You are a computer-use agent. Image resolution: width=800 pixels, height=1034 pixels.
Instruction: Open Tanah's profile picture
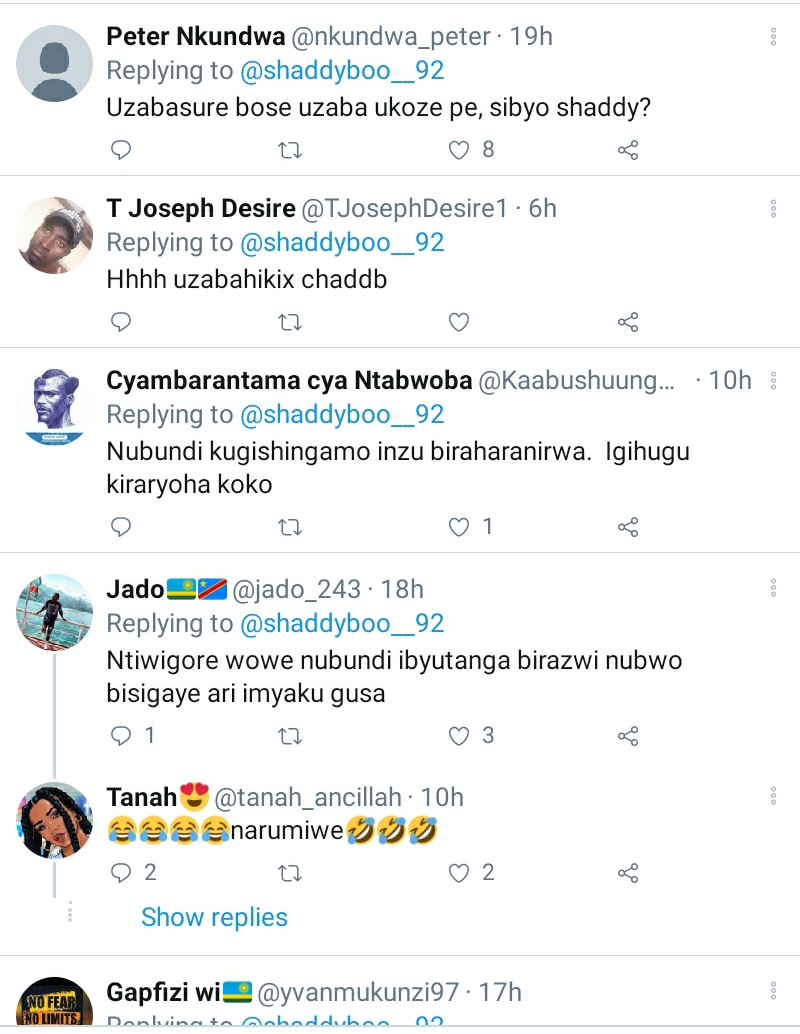55,820
